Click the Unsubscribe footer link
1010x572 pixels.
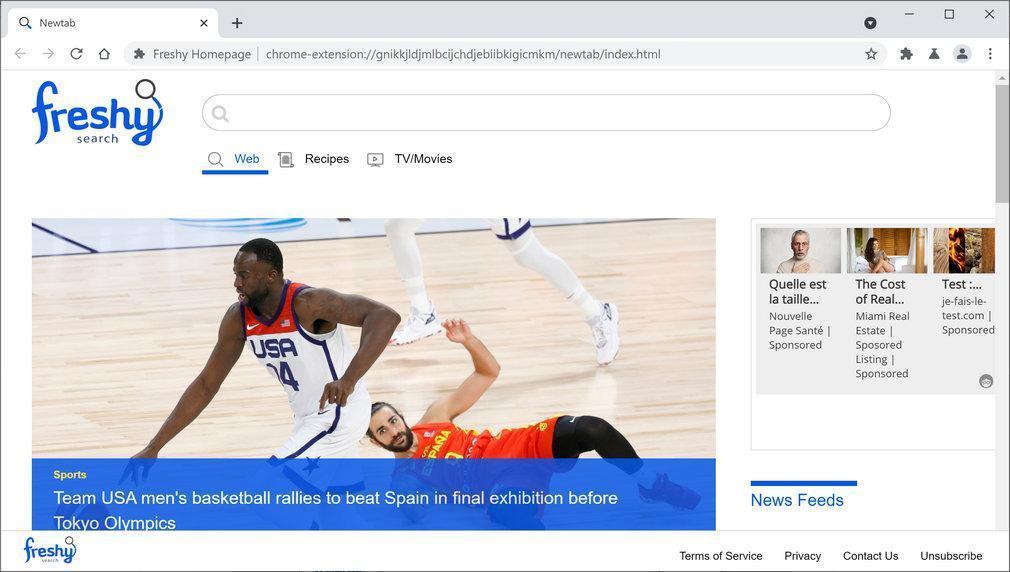[951, 556]
